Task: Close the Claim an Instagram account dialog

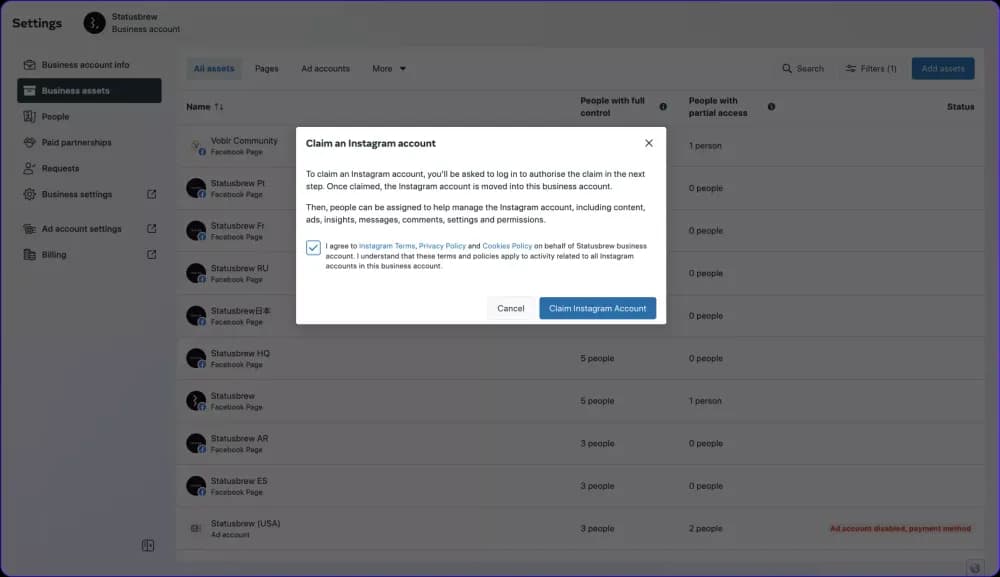Action: (x=649, y=143)
